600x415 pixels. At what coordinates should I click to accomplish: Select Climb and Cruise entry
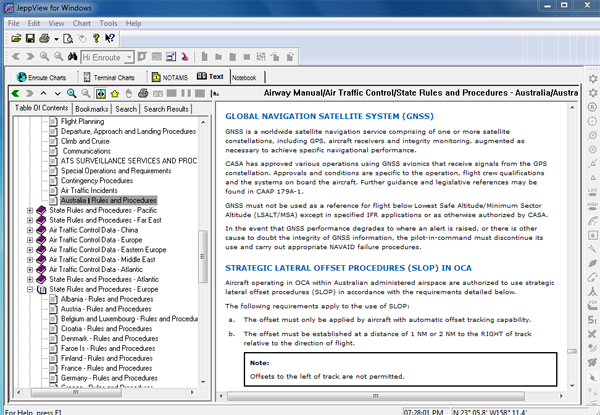pyautogui.click(x=85, y=141)
